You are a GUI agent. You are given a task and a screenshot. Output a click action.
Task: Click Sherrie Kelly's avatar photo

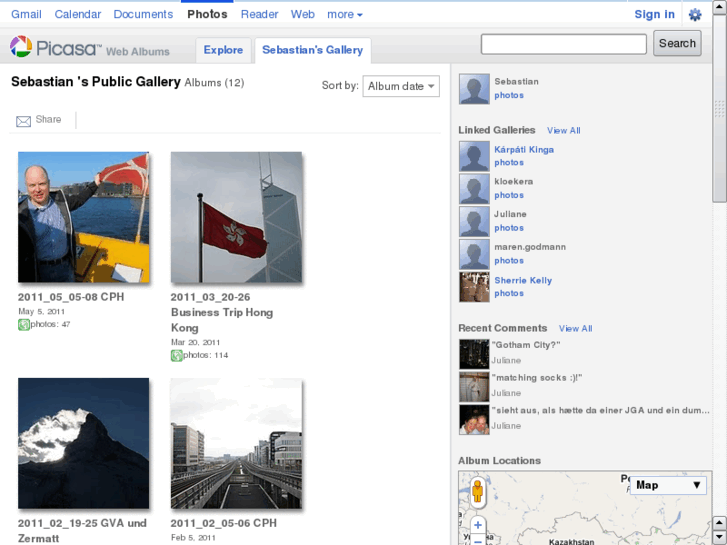(474, 287)
